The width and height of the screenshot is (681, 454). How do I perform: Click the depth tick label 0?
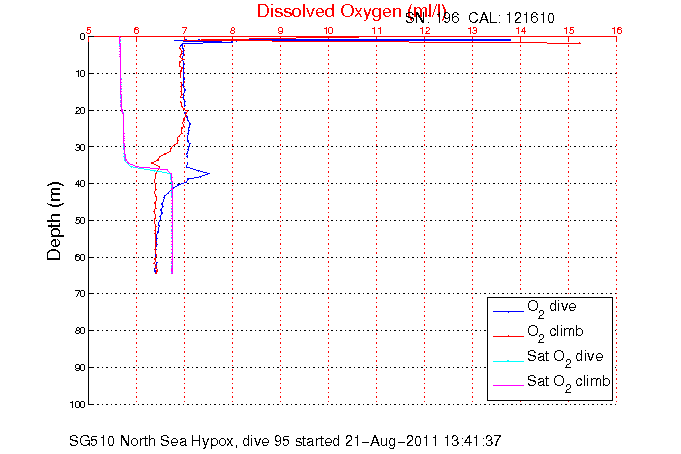[x=82, y=37]
